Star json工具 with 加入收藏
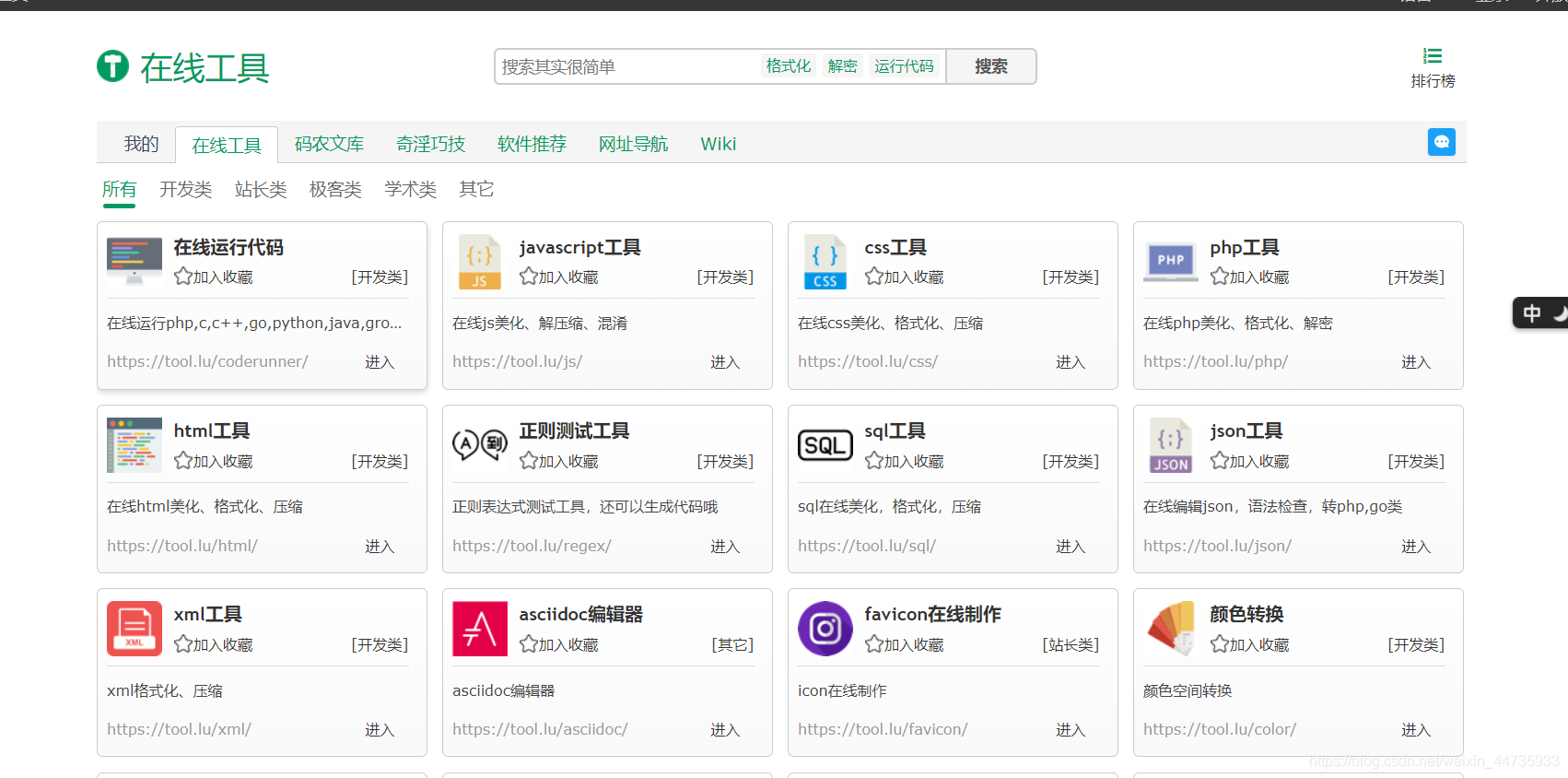The height and width of the screenshot is (778, 1568). click(x=1250, y=461)
